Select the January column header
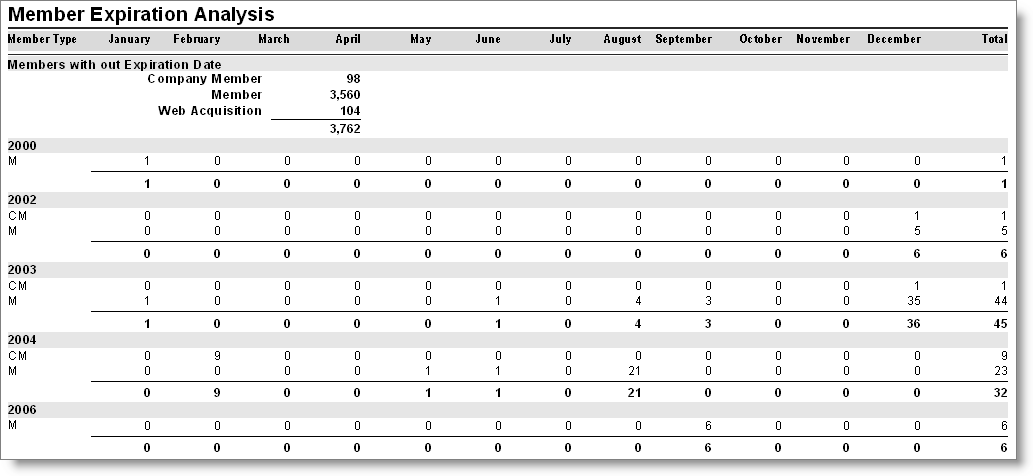1033x476 pixels. coord(129,39)
